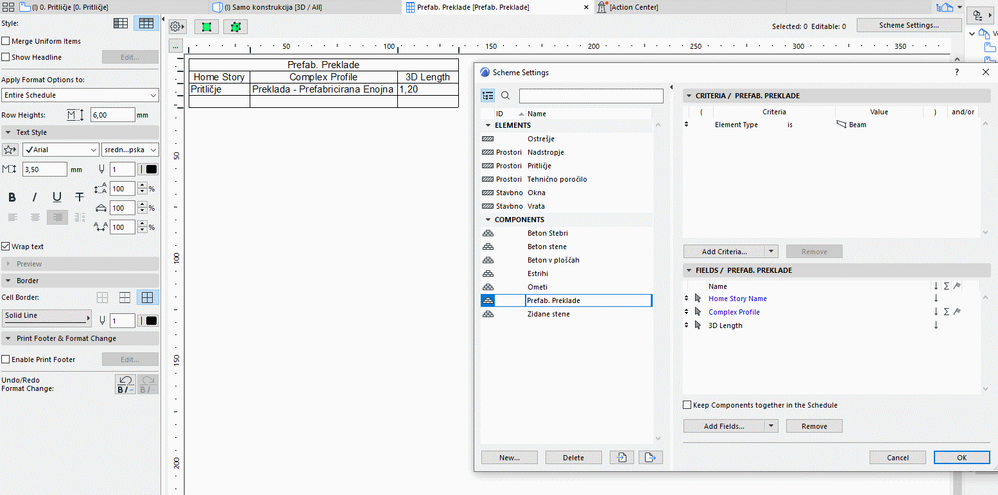
Task: Click the undo format change icon
Action: tap(125, 384)
